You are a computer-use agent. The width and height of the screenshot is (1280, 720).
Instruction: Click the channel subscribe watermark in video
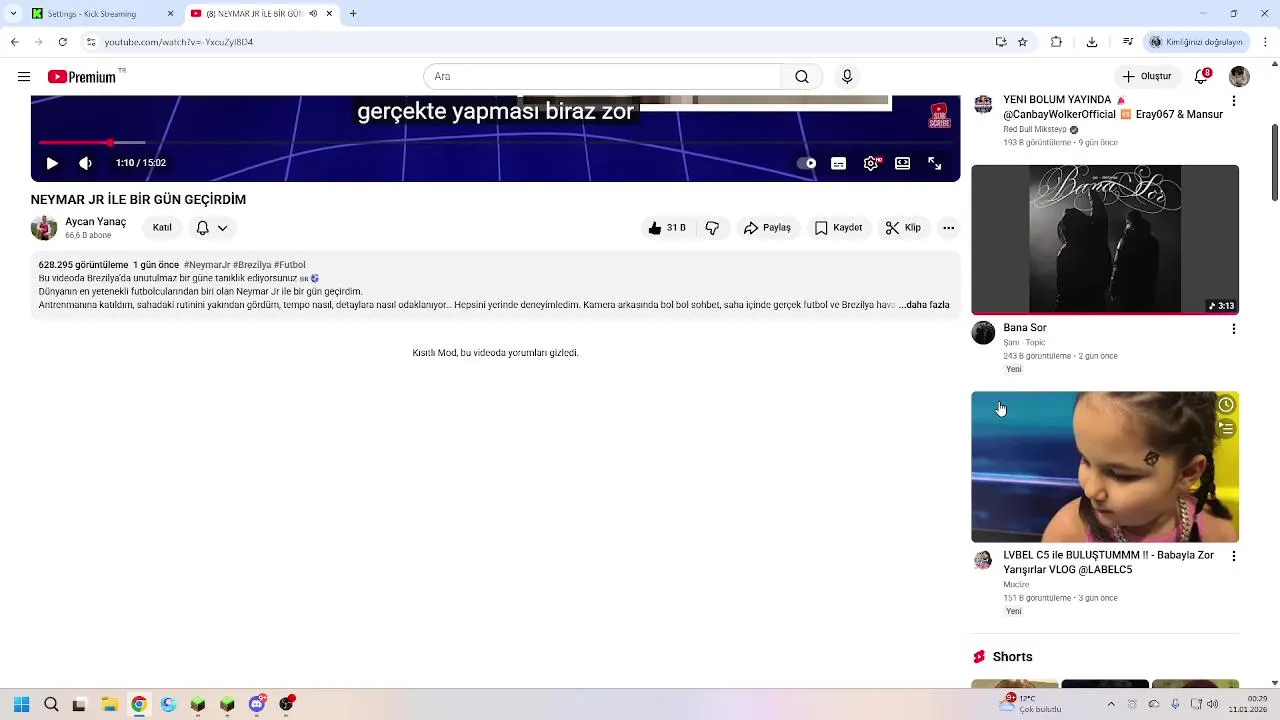tap(939, 115)
